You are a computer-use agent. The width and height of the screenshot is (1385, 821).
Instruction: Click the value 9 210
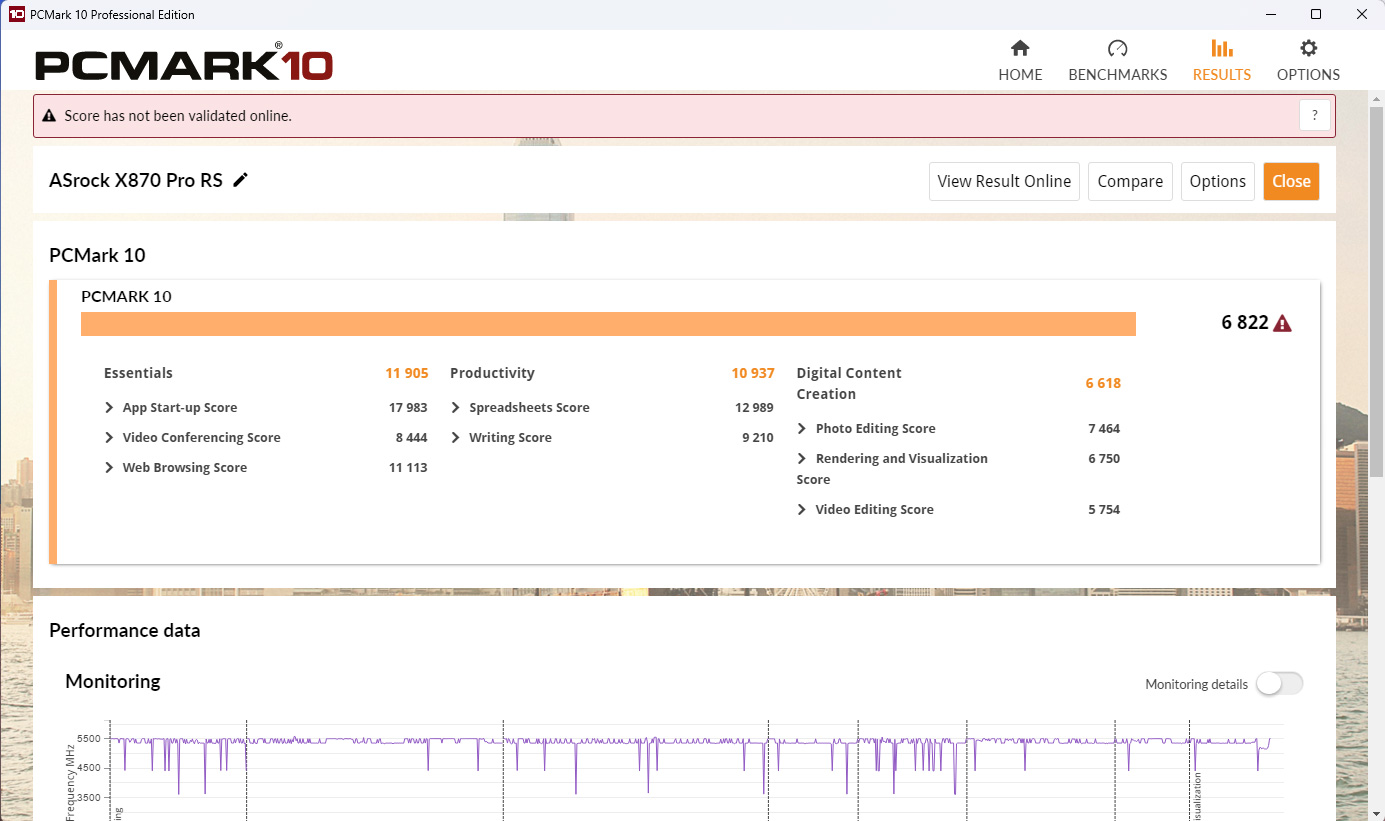tap(757, 437)
